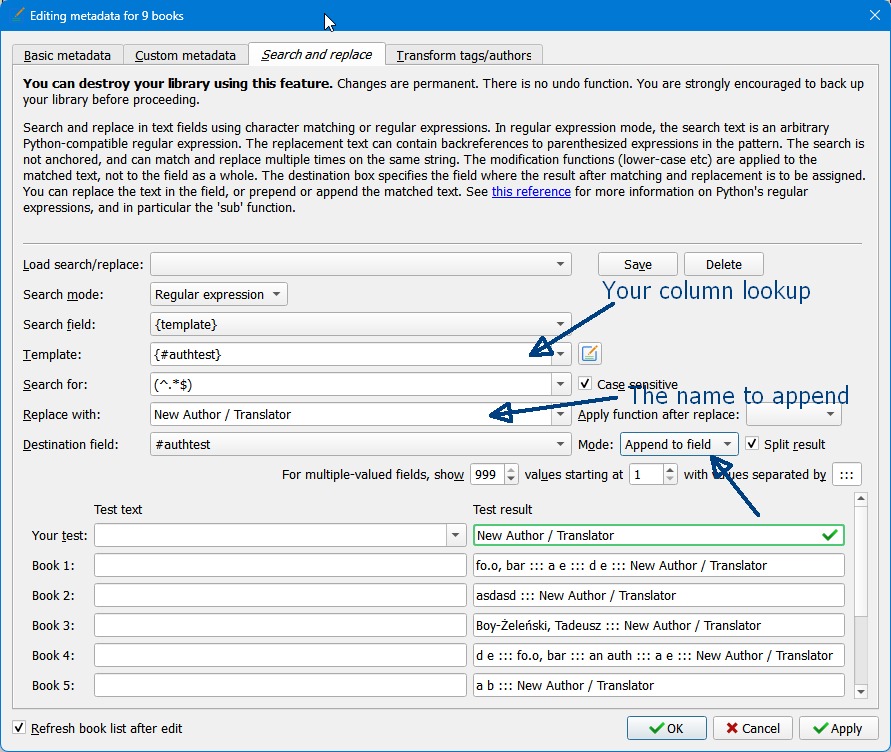Viewport: 891px width, 752px height.
Task: Switch to the Basic metadata tab
Action: [x=68, y=56]
